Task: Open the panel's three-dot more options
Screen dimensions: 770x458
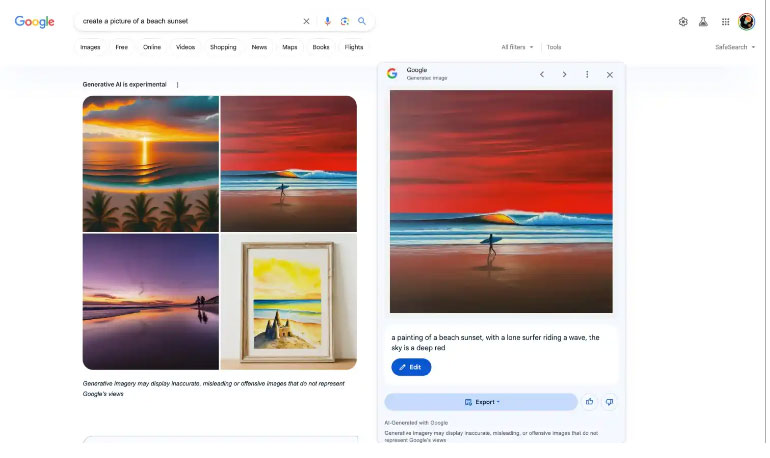Action: pyautogui.click(x=587, y=74)
